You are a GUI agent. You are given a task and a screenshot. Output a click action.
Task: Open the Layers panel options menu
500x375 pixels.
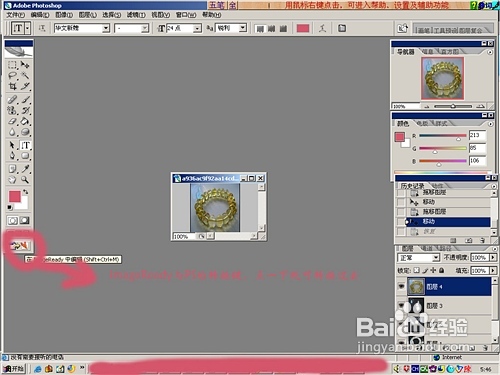494,249
